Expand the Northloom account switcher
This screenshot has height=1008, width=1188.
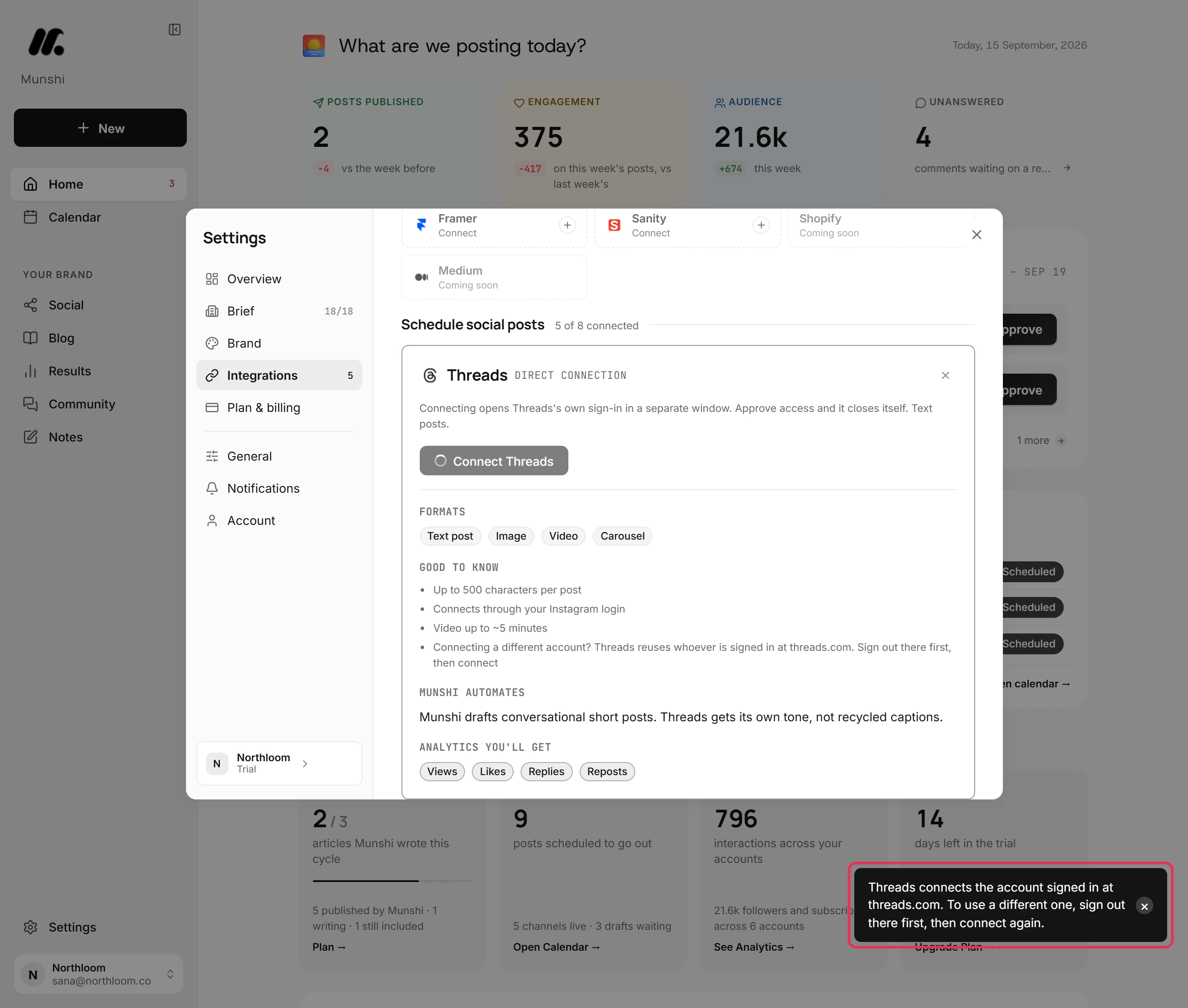[98, 974]
